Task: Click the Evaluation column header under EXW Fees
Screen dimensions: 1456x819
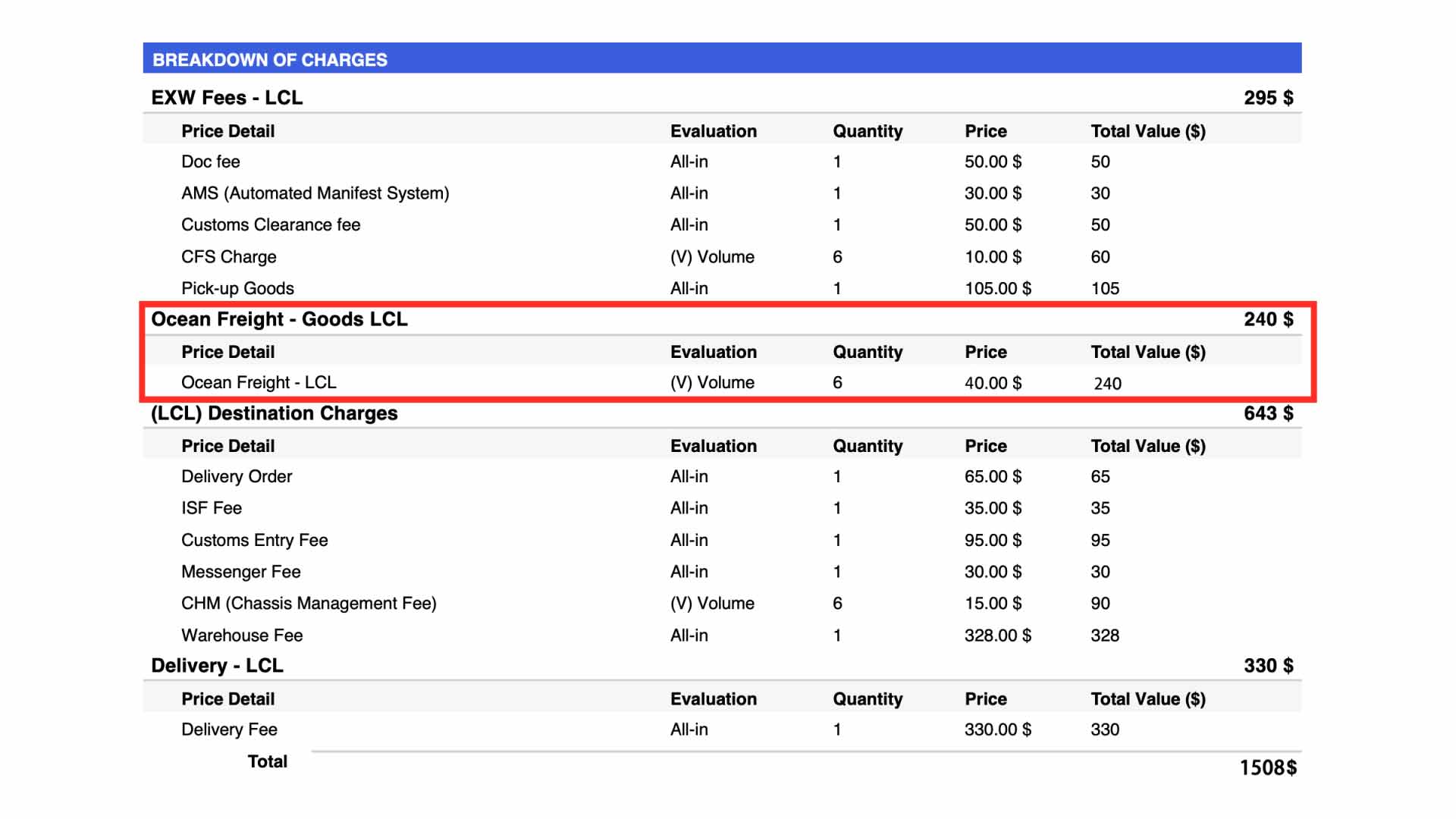Action: point(713,131)
